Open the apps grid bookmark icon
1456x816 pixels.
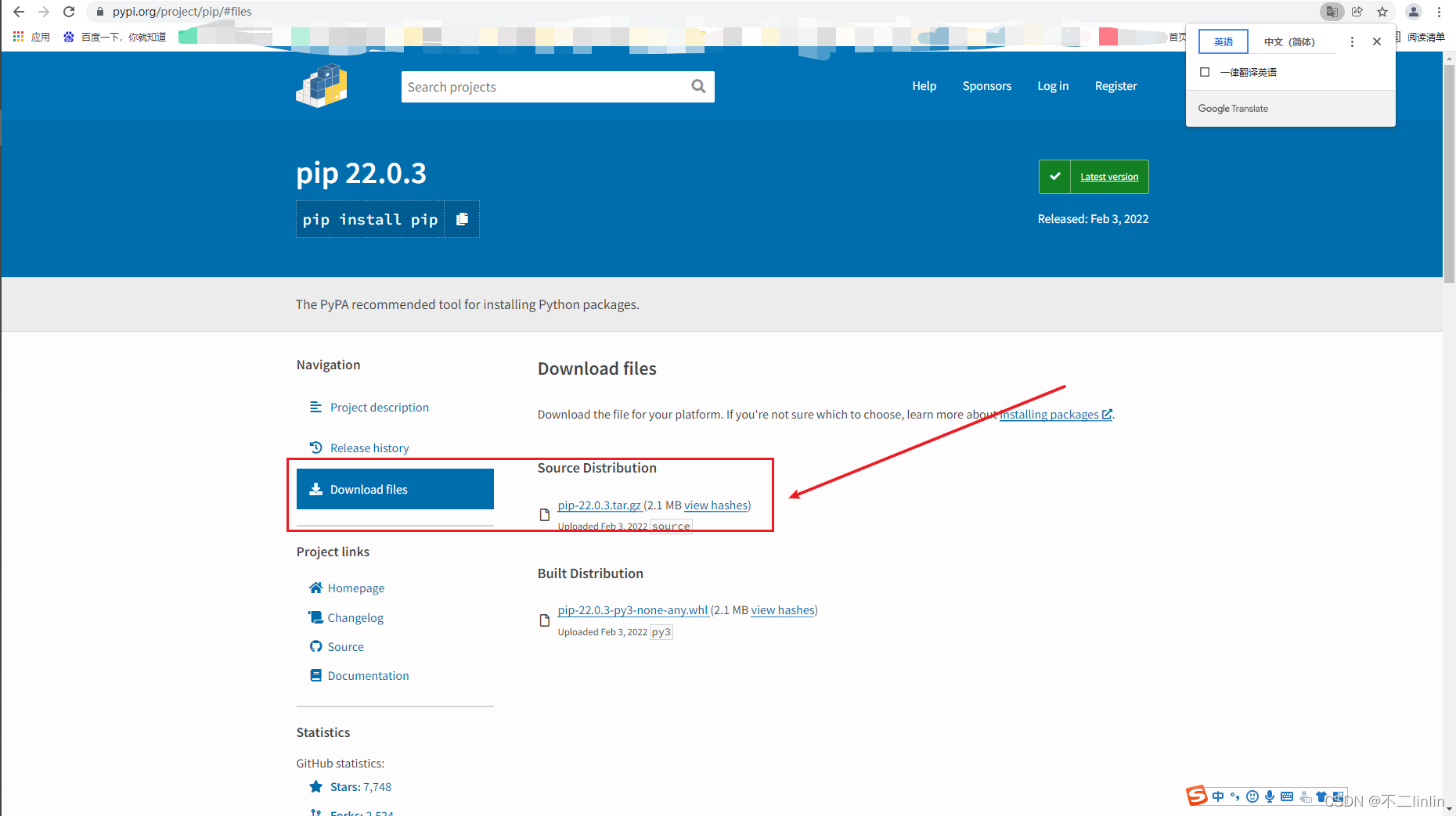tap(18, 37)
